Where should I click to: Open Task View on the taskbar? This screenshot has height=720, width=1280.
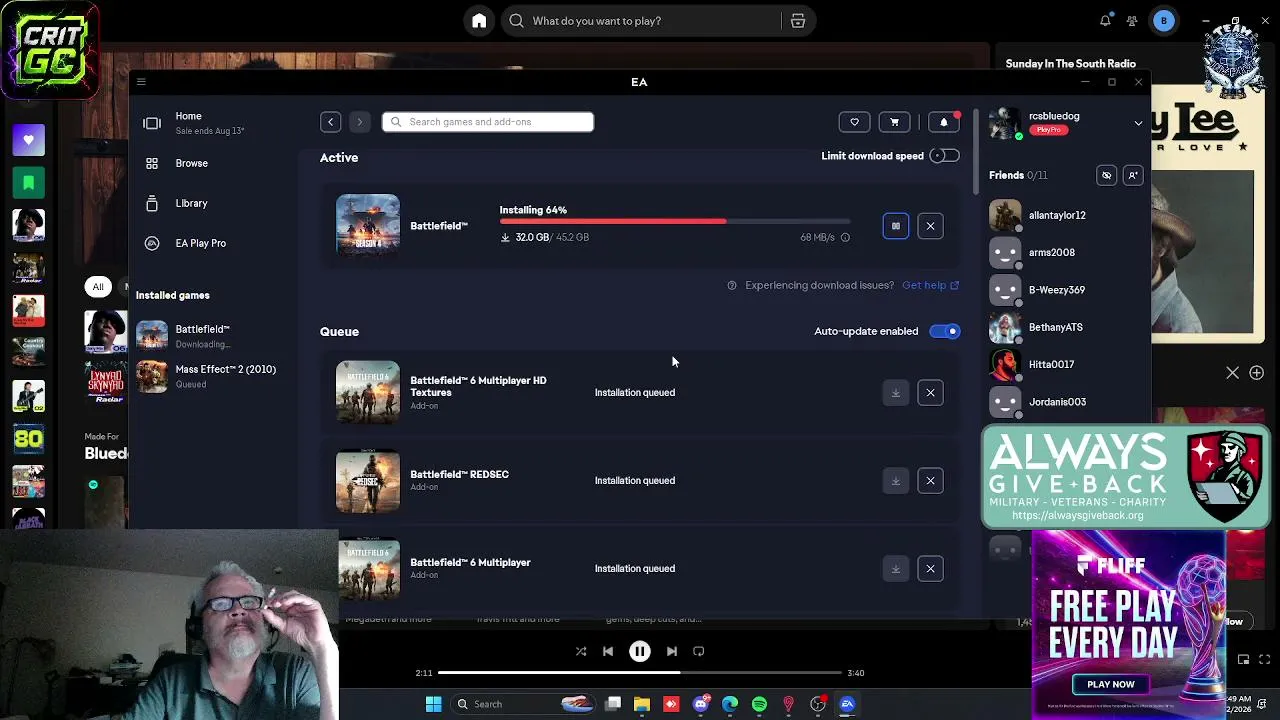coord(613,704)
